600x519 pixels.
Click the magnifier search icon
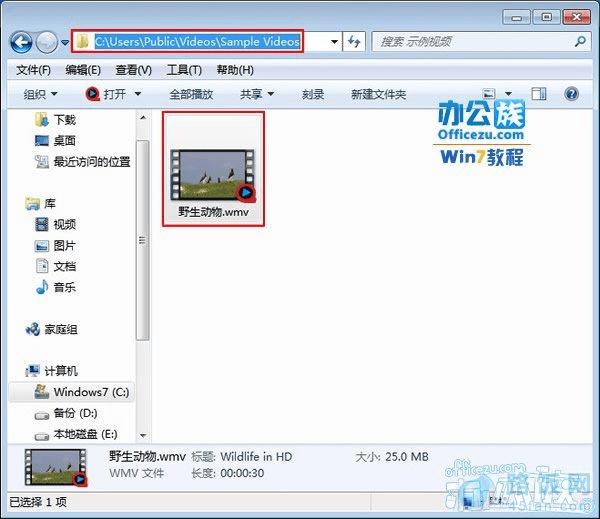coord(580,41)
